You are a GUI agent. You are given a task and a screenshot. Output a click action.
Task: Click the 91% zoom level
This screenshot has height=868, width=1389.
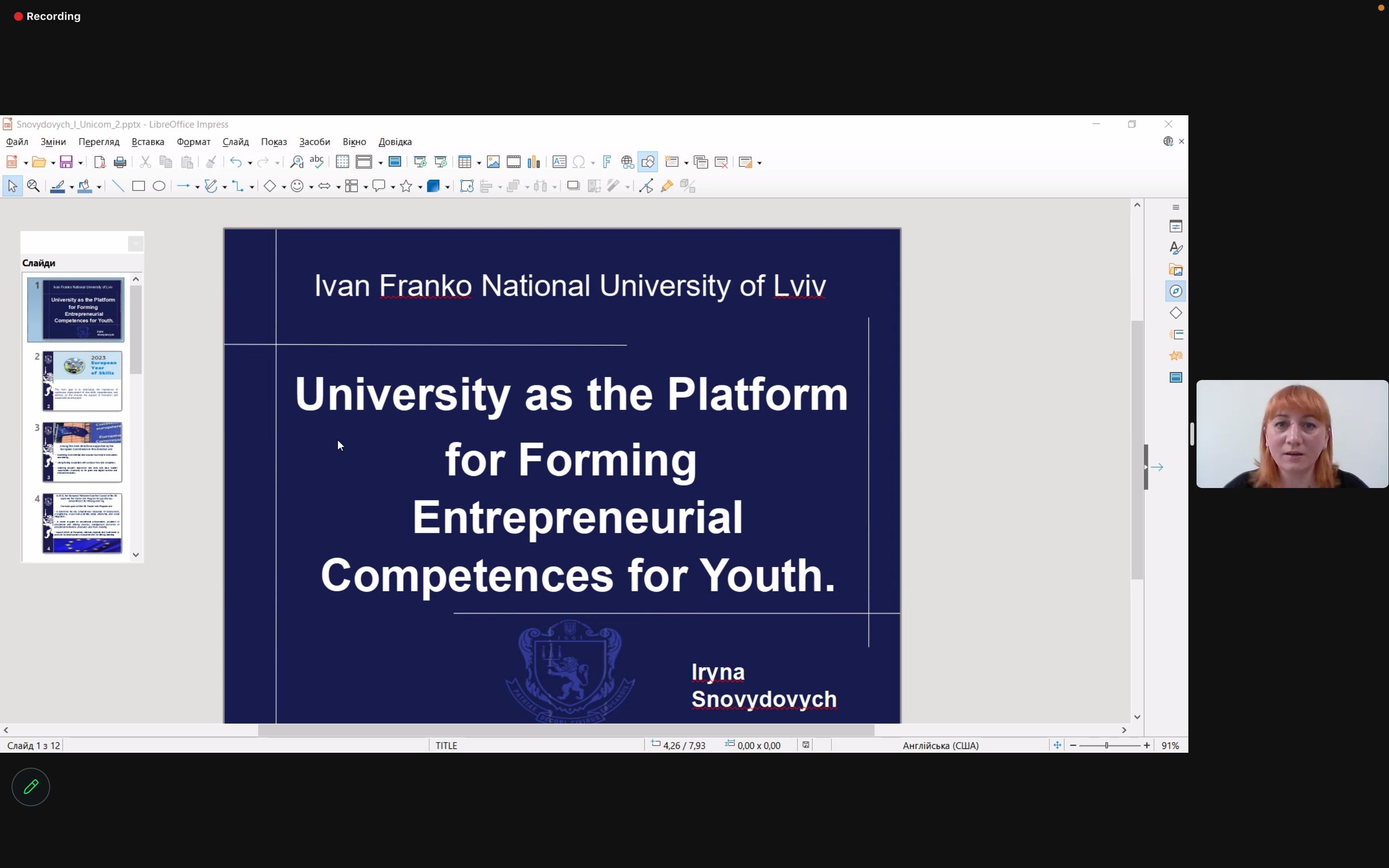[1171, 746]
